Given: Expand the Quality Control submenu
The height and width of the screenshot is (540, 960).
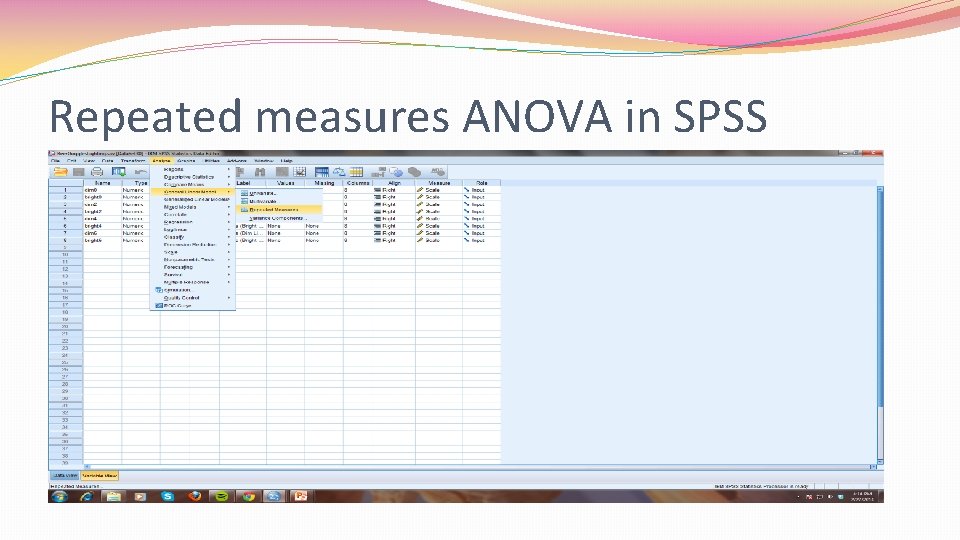Looking at the screenshot, I should point(192,298).
